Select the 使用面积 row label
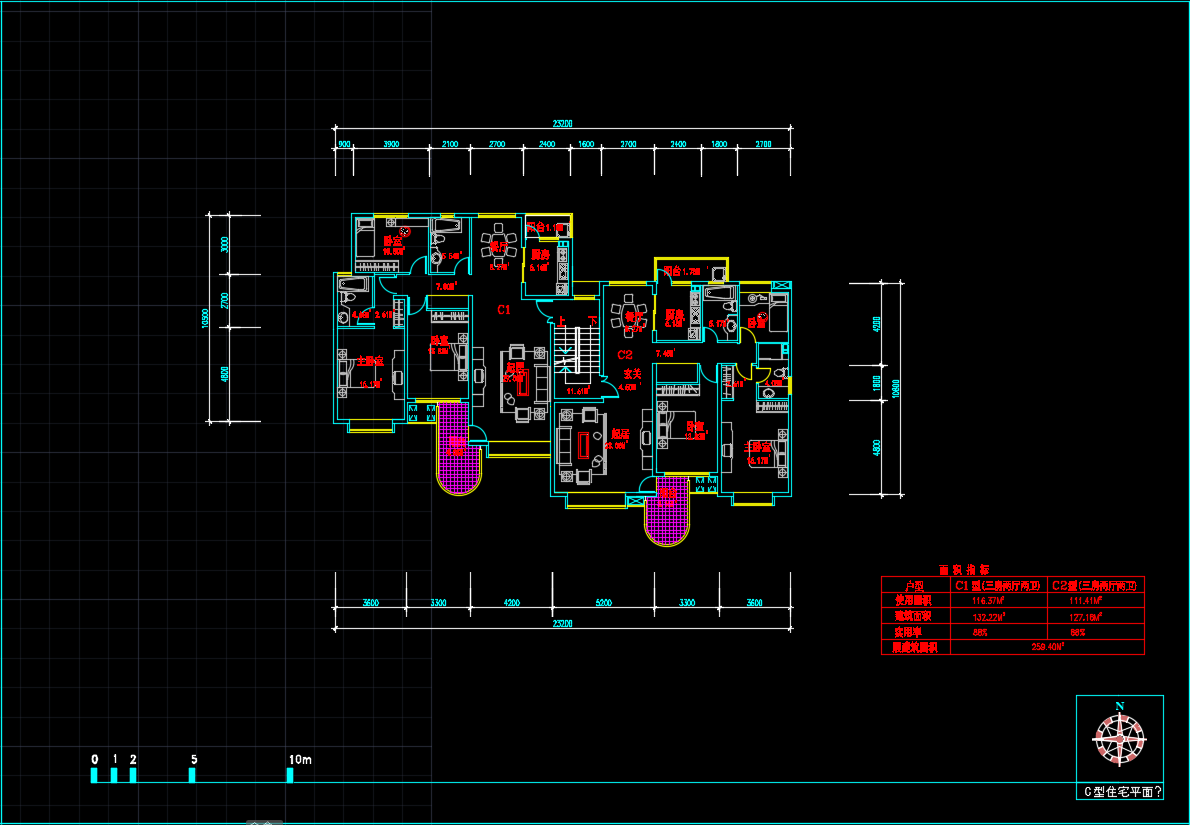The image size is (1190, 825). click(915, 600)
